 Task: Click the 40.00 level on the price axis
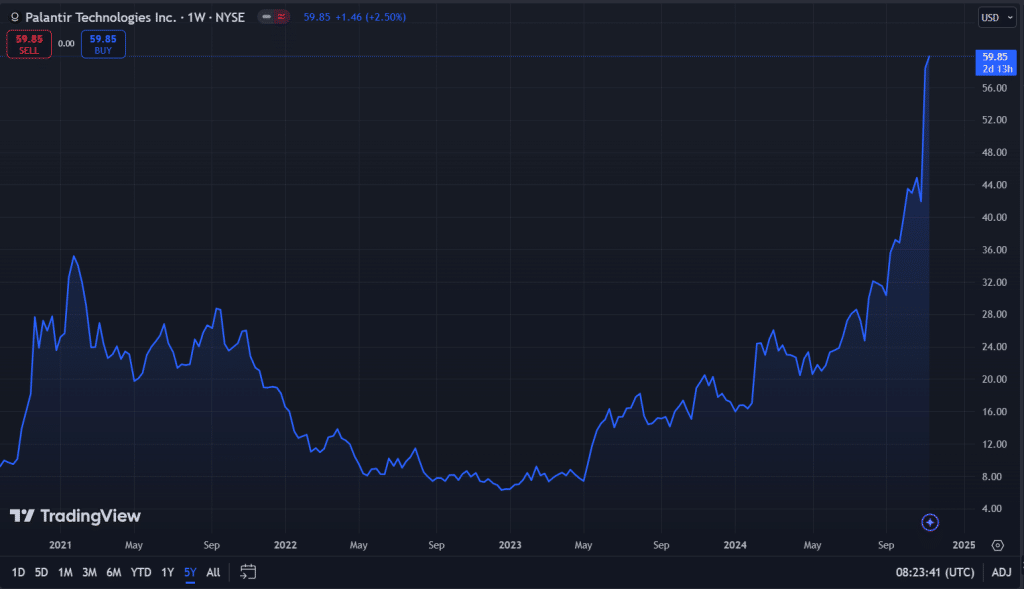click(995, 217)
